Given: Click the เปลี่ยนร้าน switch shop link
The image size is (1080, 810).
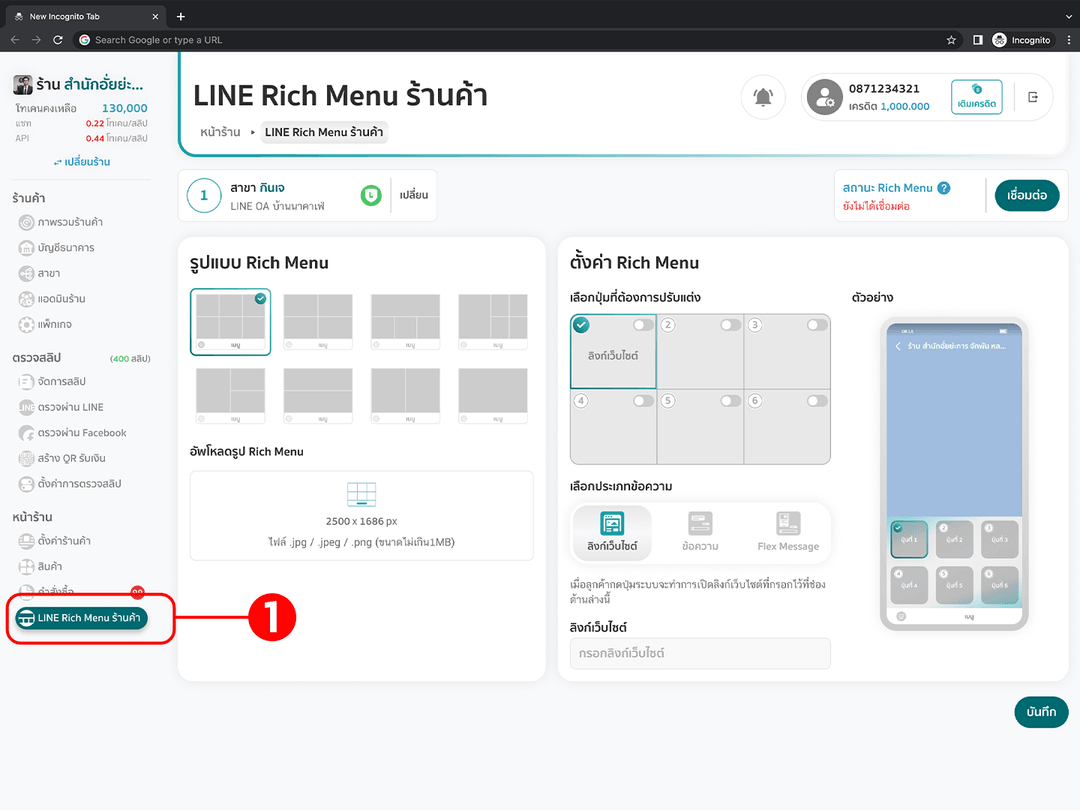Looking at the screenshot, I should pos(82,162).
